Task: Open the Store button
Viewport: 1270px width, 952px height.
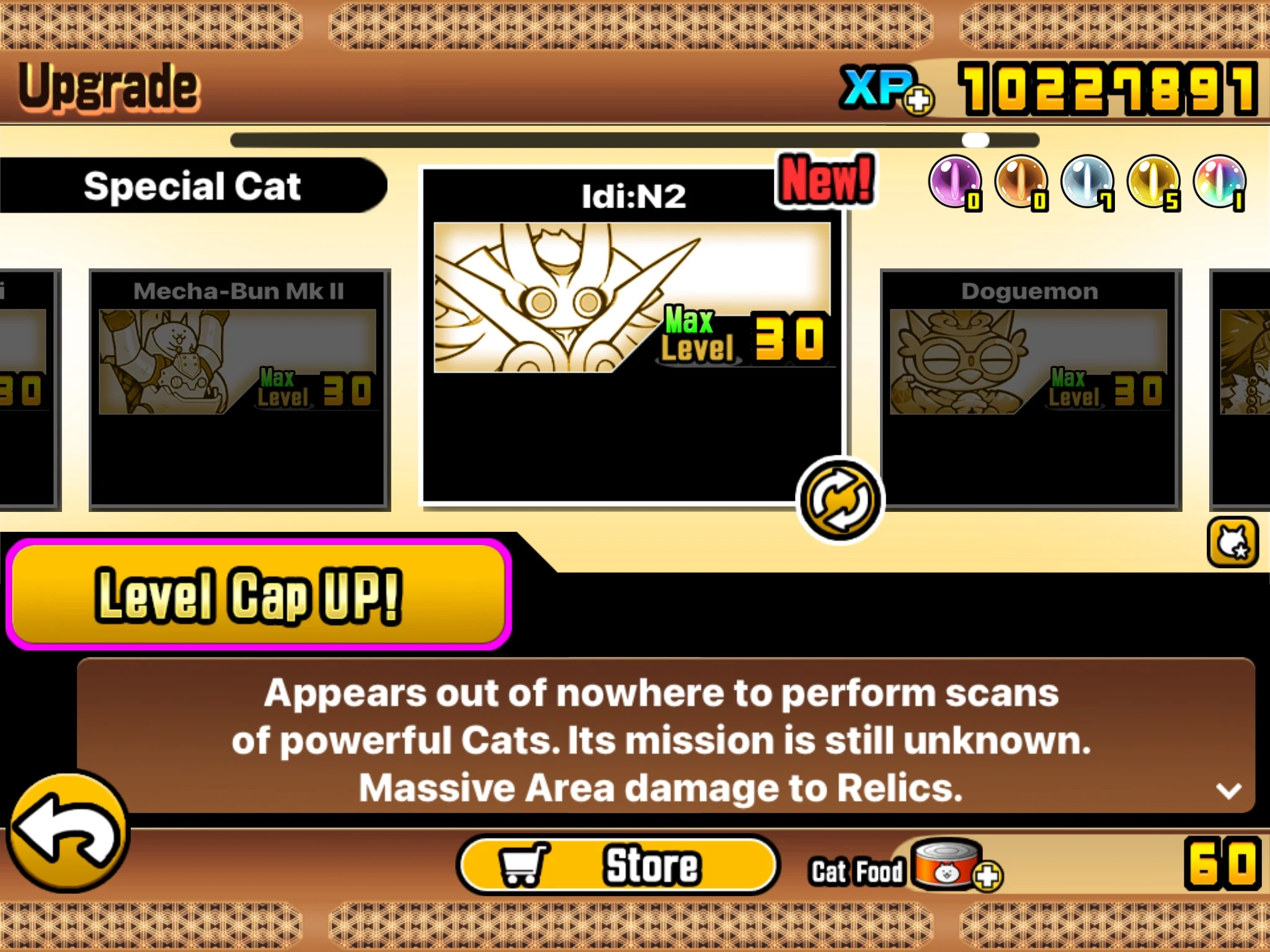Action: coord(618,865)
